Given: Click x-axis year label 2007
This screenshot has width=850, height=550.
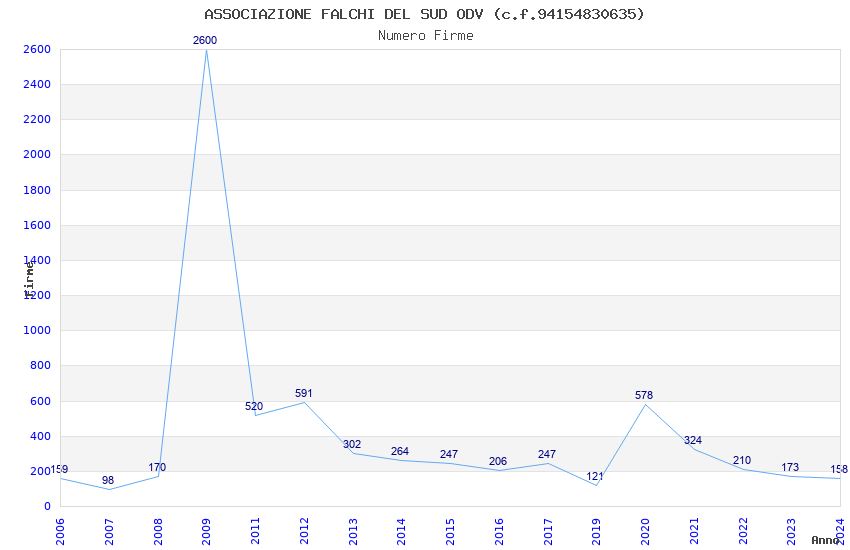Looking at the screenshot, I should pos(109,532).
